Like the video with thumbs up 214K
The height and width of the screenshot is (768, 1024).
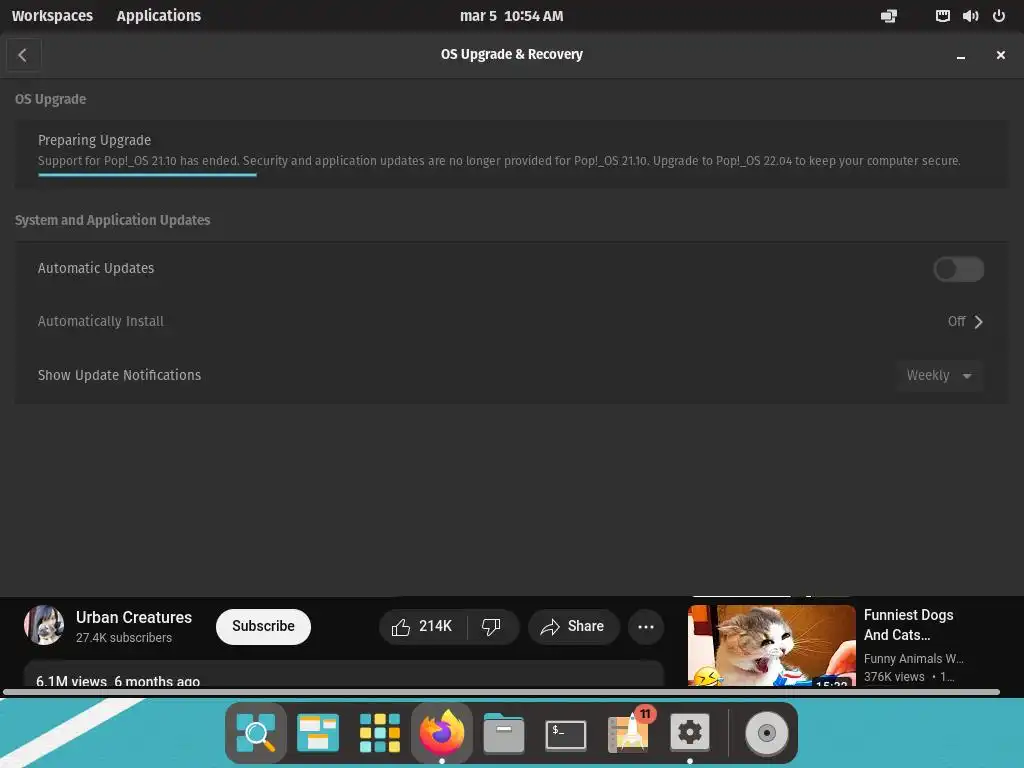[423, 627]
